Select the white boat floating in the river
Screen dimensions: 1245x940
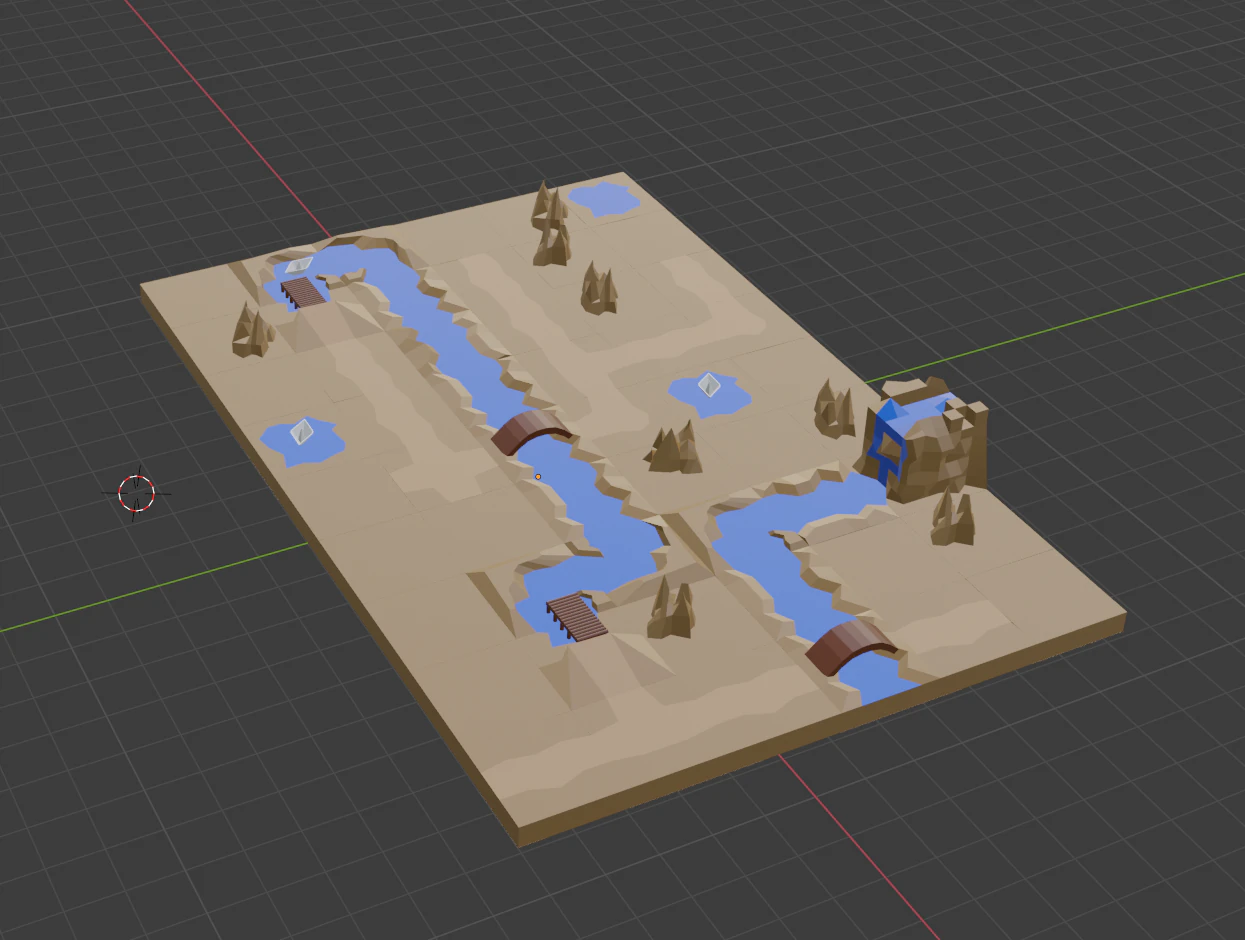[299, 264]
